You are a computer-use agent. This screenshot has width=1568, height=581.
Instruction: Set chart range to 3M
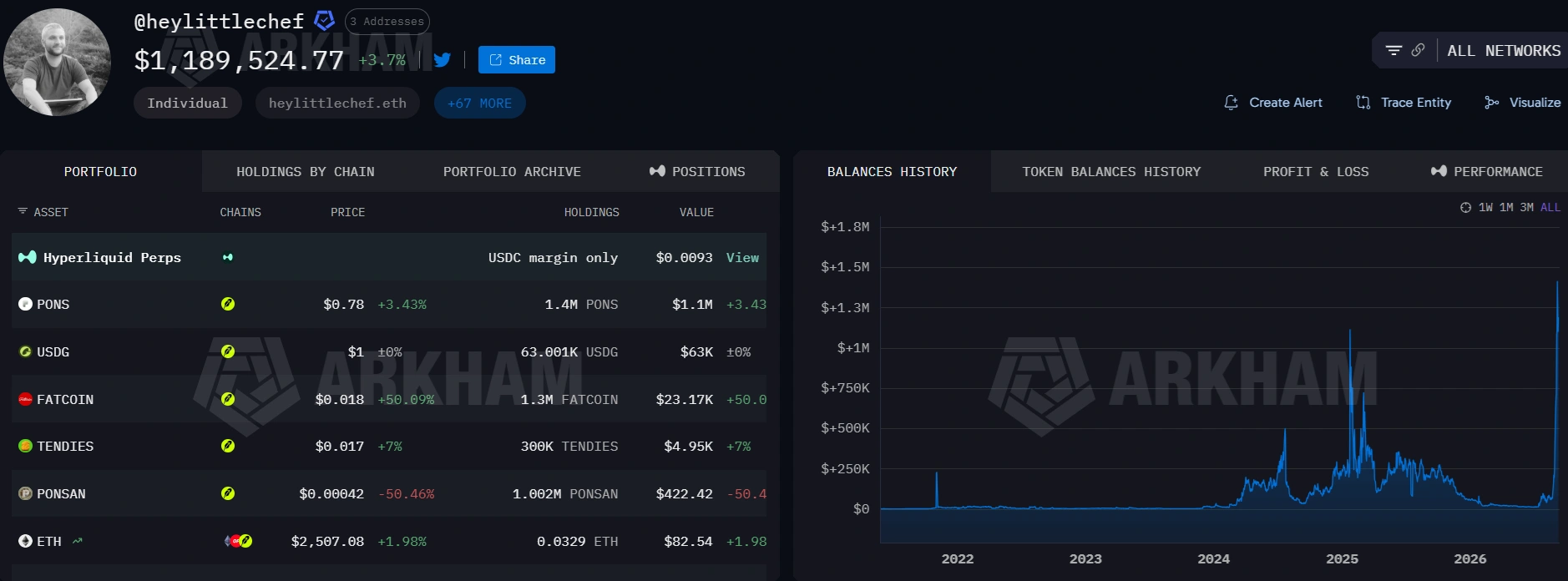(x=1526, y=207)
